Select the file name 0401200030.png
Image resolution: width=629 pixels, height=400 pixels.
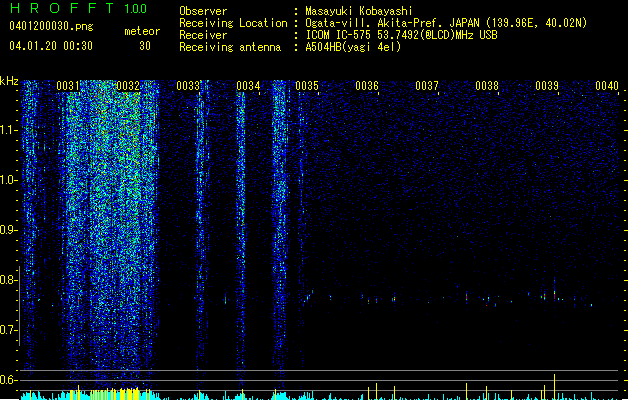point(51,26)
